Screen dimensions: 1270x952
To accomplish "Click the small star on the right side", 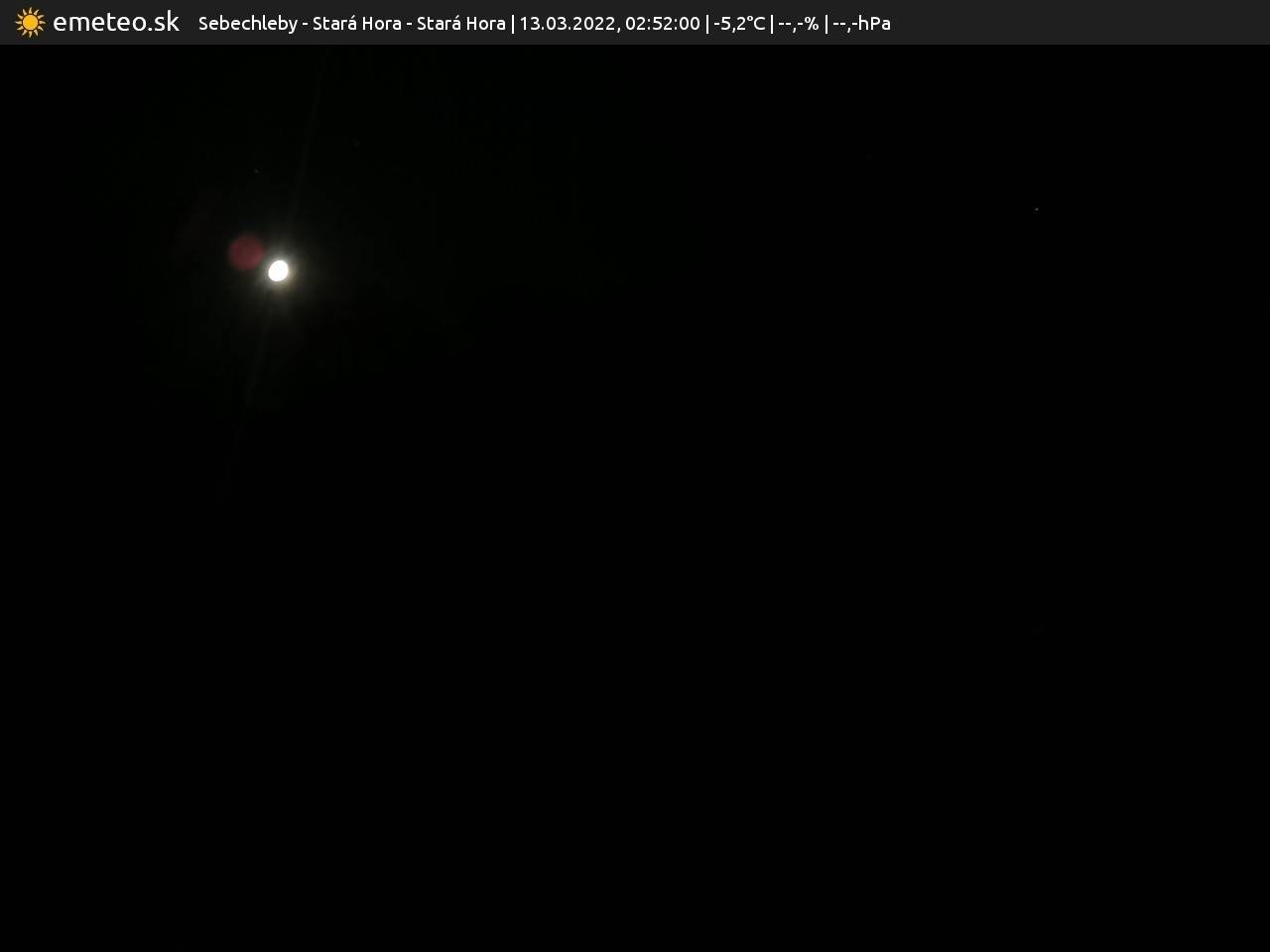I will pyautogui.click(x=1036, y=209).
